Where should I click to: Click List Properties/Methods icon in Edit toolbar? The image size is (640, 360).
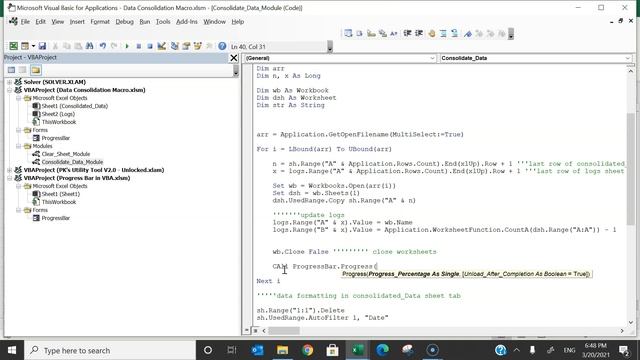click(348, 33)
